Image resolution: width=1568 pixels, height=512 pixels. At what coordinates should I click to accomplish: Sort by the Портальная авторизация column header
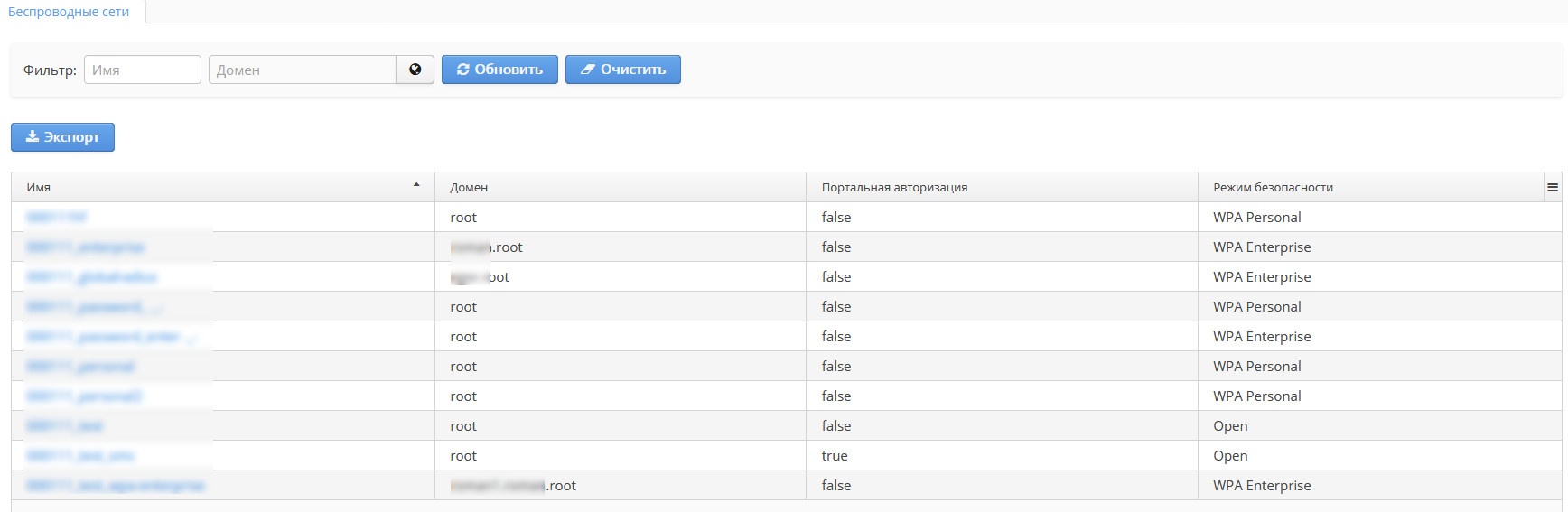894,188
